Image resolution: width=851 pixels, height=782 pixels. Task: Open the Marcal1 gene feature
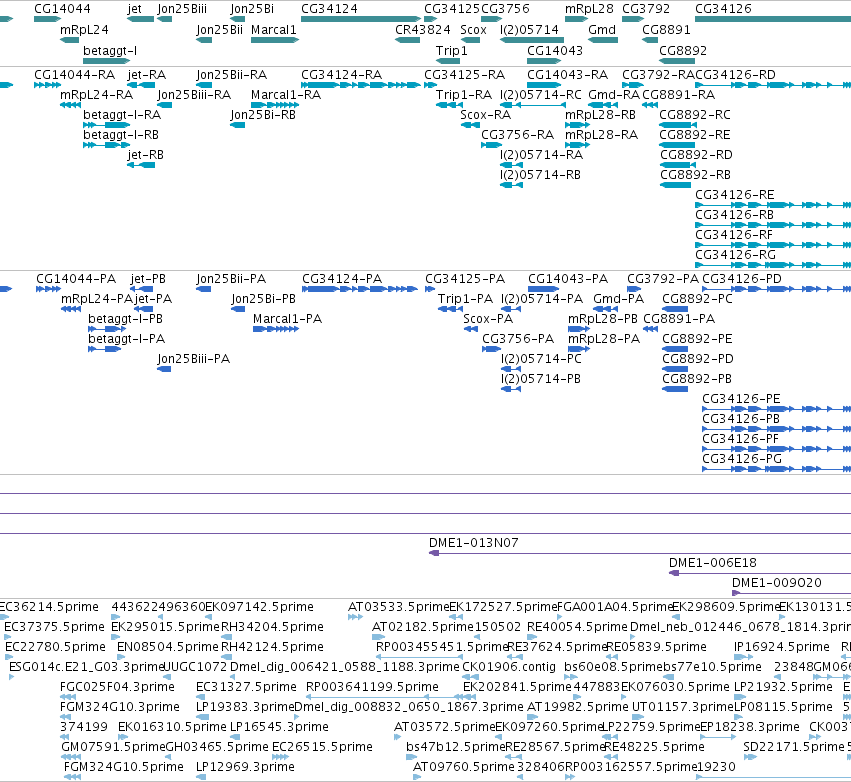coord(275,40)
